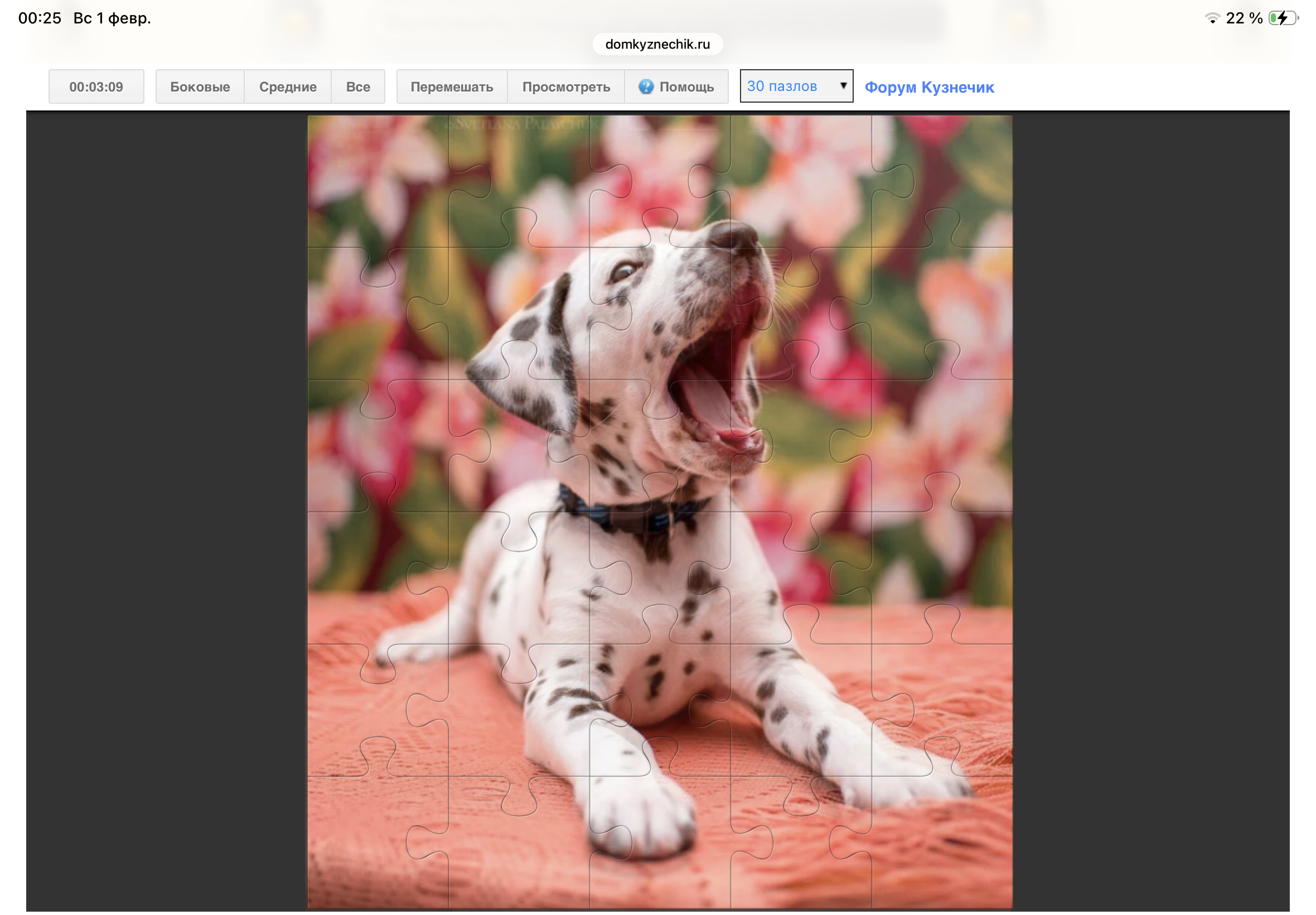Preview the image with Просмотреть

pyautogui.click(x=565, y=86)
